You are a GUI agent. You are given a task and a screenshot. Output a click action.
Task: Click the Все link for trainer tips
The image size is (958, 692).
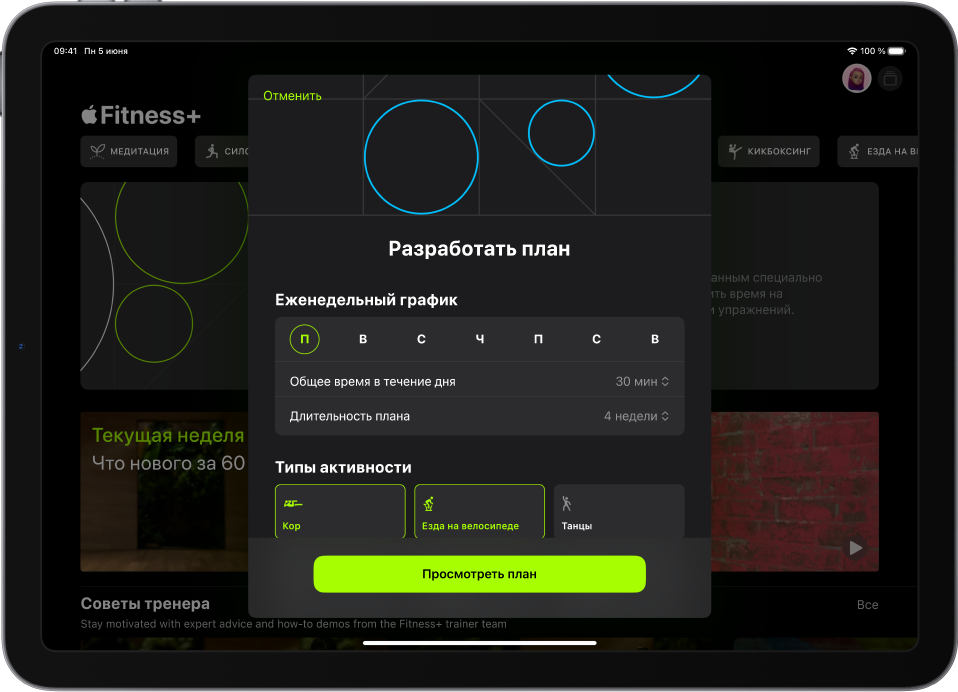click(868, 605)
